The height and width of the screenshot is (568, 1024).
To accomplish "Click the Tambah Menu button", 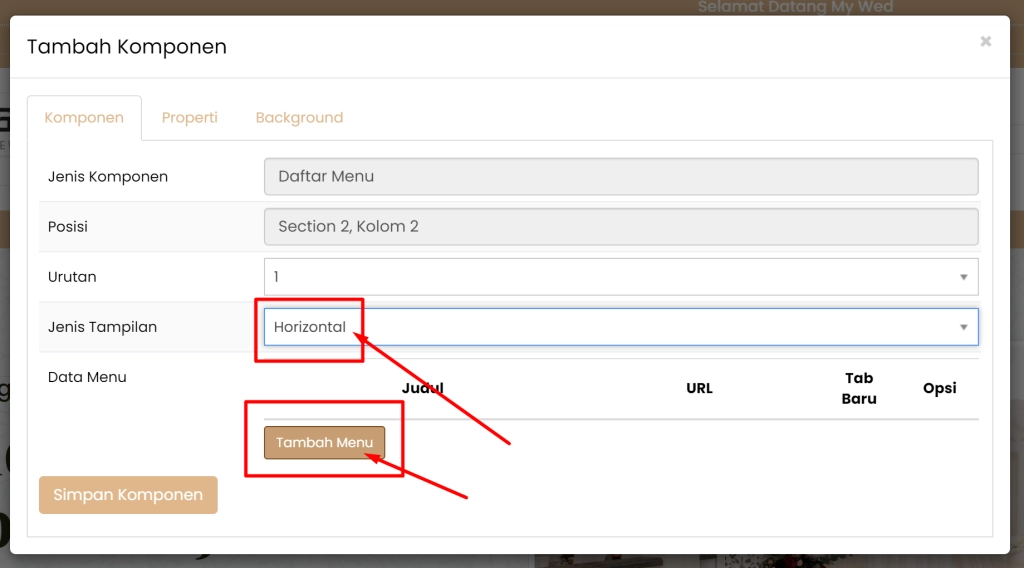I will click(324, 443).
